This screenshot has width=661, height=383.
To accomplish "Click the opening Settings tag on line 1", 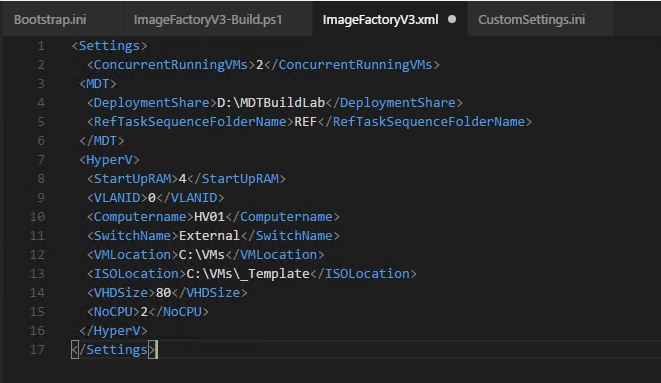I will 109,46.
